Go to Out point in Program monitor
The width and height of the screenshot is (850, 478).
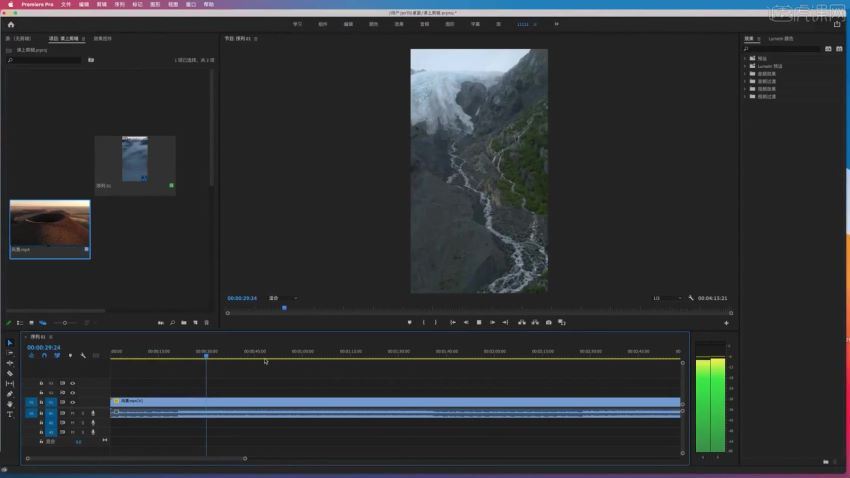505,322
